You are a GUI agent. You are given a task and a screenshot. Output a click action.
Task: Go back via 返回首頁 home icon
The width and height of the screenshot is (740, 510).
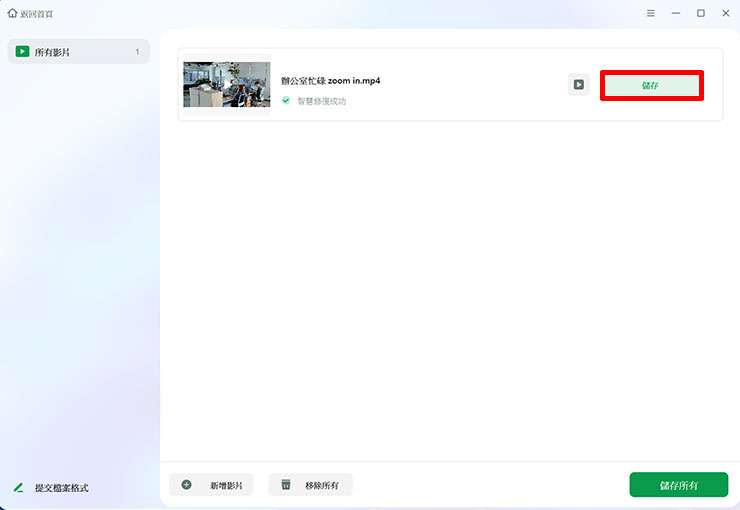pos(12,13)
